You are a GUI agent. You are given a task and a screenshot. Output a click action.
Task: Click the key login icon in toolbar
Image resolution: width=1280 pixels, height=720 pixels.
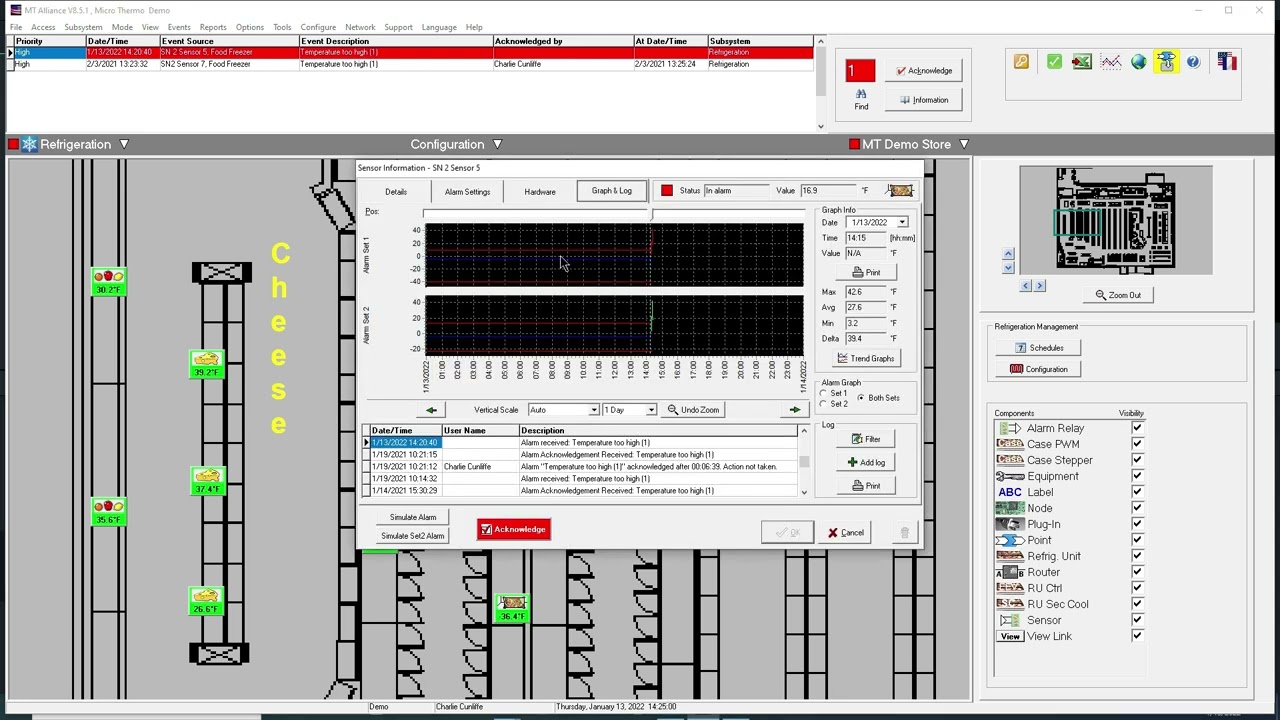pos(1021,62)
